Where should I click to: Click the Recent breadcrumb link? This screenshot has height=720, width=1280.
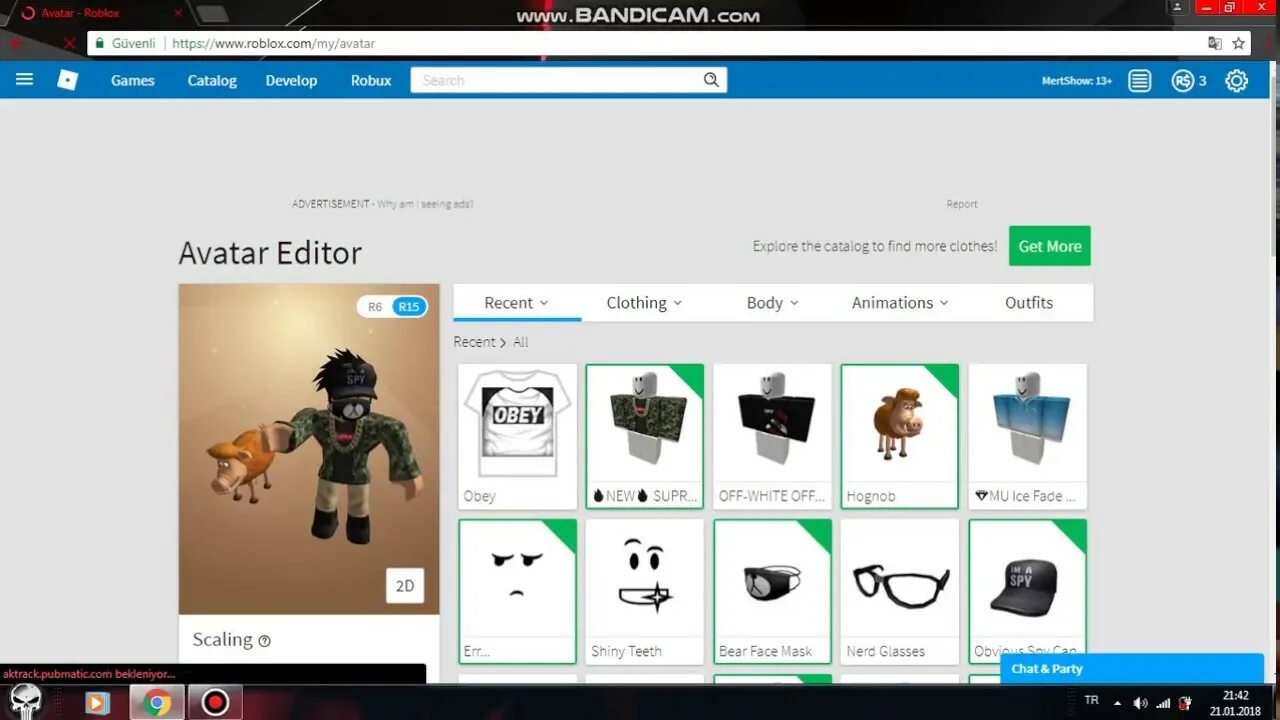tap(474, 342)
